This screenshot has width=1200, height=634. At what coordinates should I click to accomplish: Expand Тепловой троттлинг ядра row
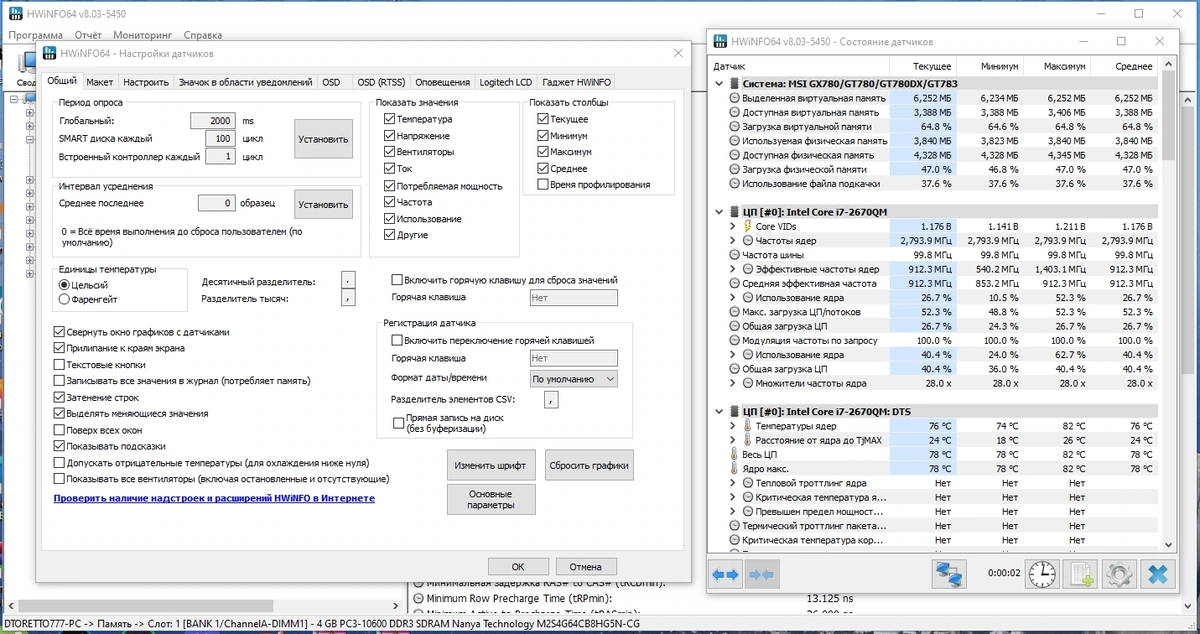[734, 483]
